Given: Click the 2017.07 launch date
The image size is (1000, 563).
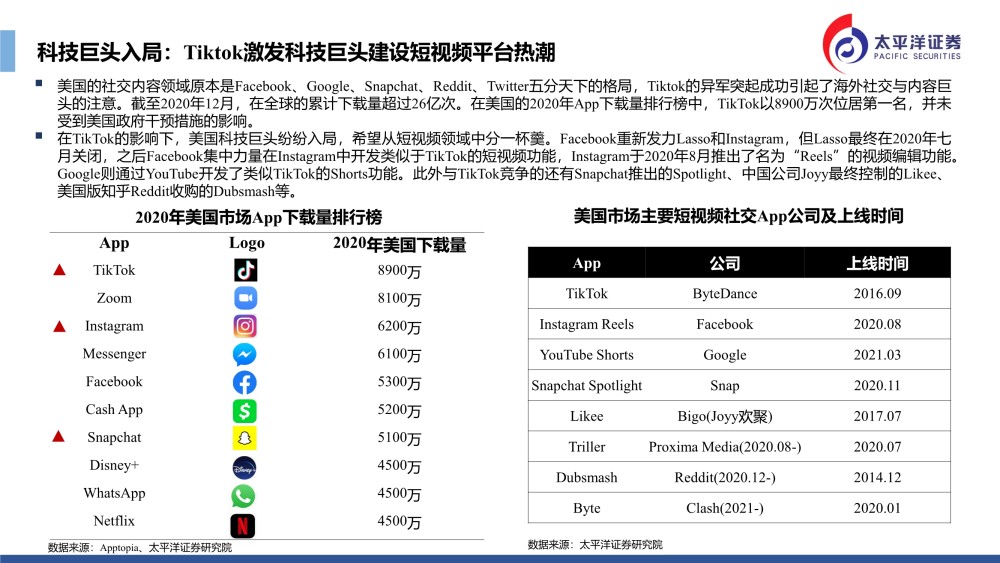Looking at the screenshot, I should [x=877, y=416].
